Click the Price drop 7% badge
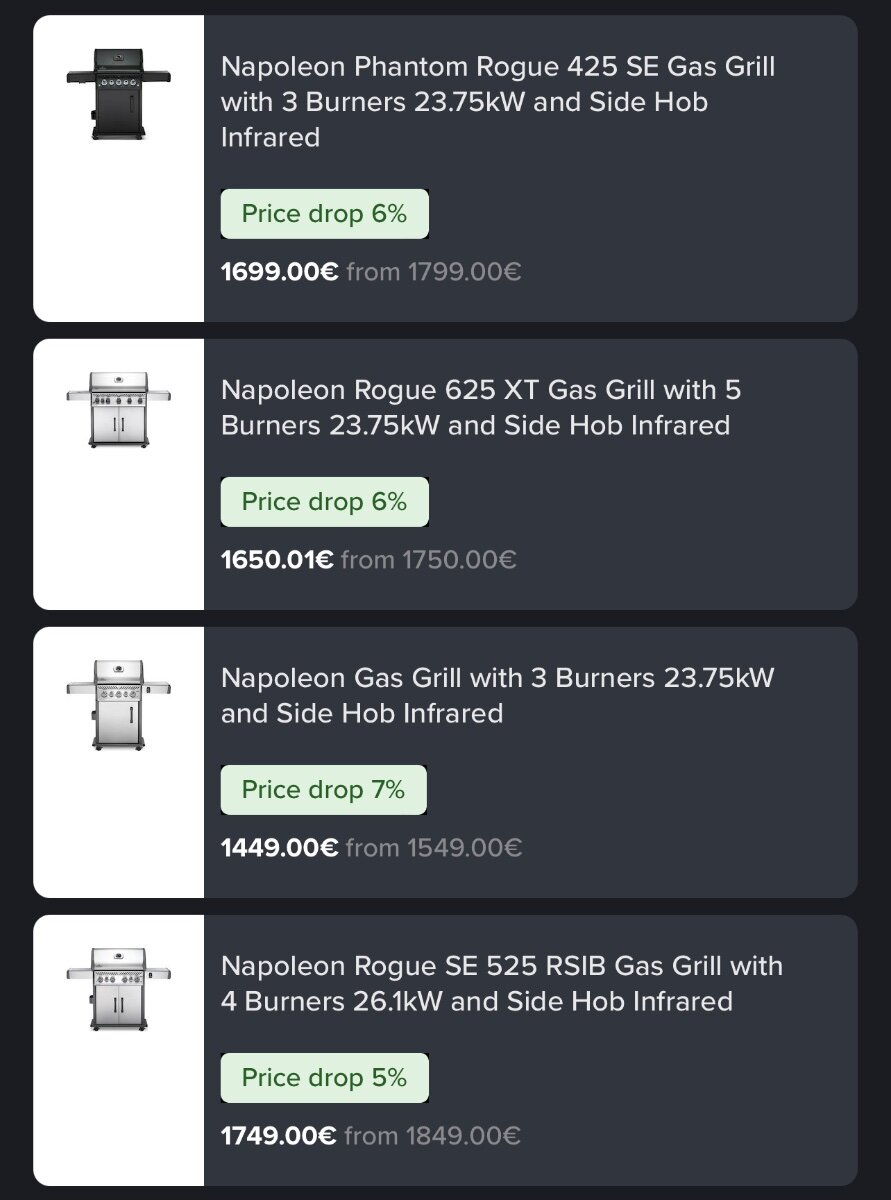 pyautogui.click(x=324, y=790)
